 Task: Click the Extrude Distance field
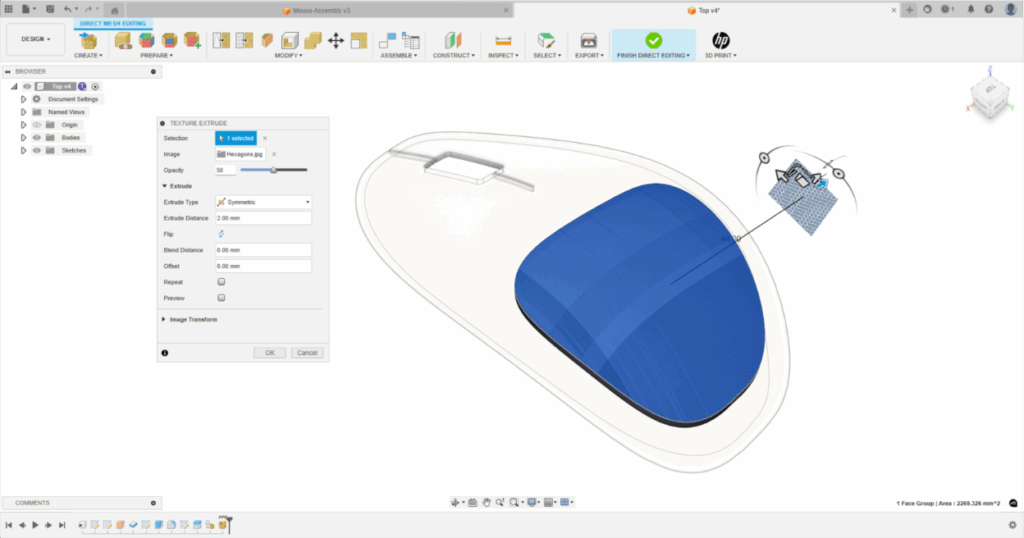(263, 218)
